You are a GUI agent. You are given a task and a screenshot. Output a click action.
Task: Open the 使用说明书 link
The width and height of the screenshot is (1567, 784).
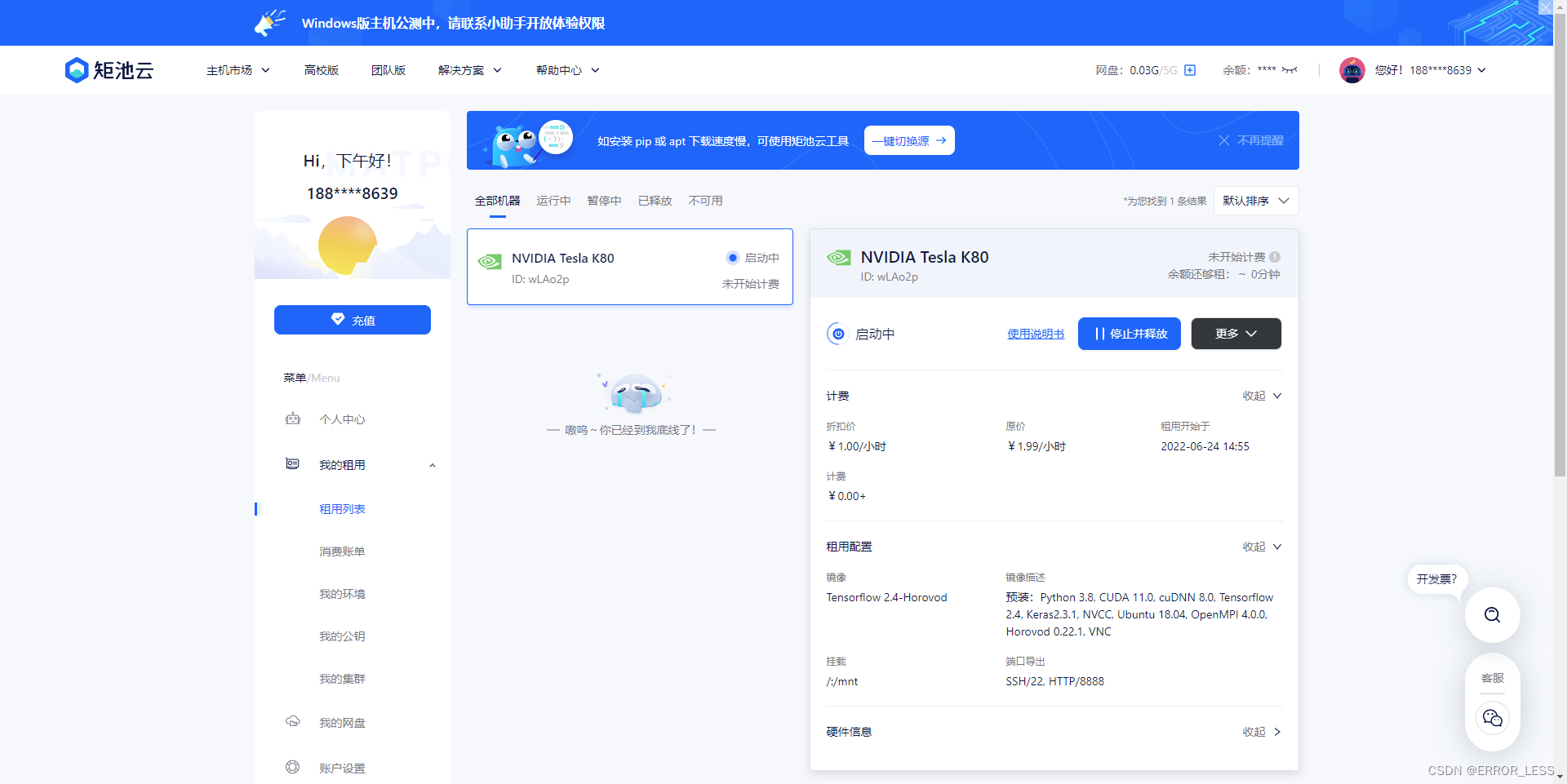click(x=1036, y=334)
